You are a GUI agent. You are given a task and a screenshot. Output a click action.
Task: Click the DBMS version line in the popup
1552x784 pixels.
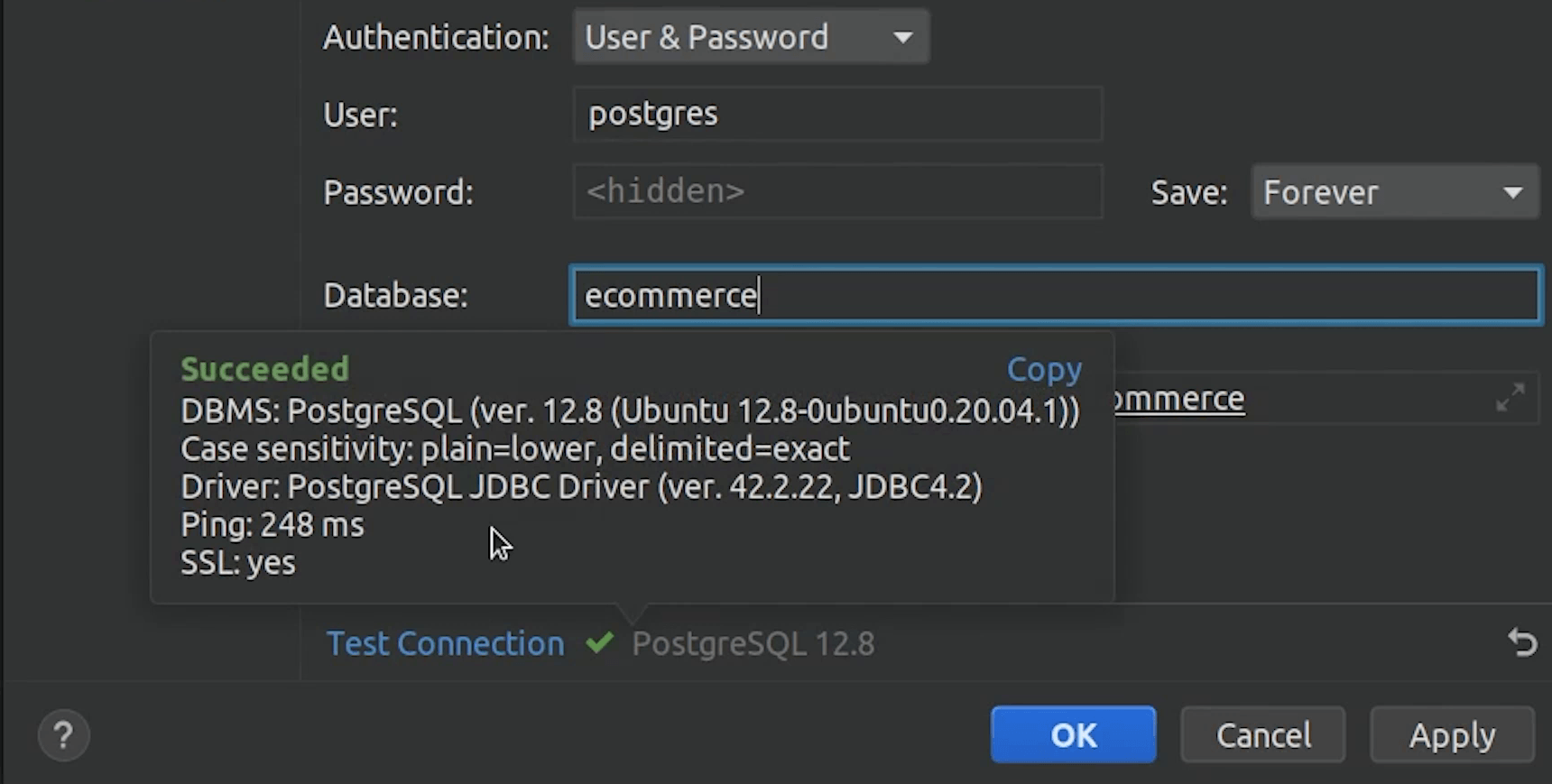(630, 411)
